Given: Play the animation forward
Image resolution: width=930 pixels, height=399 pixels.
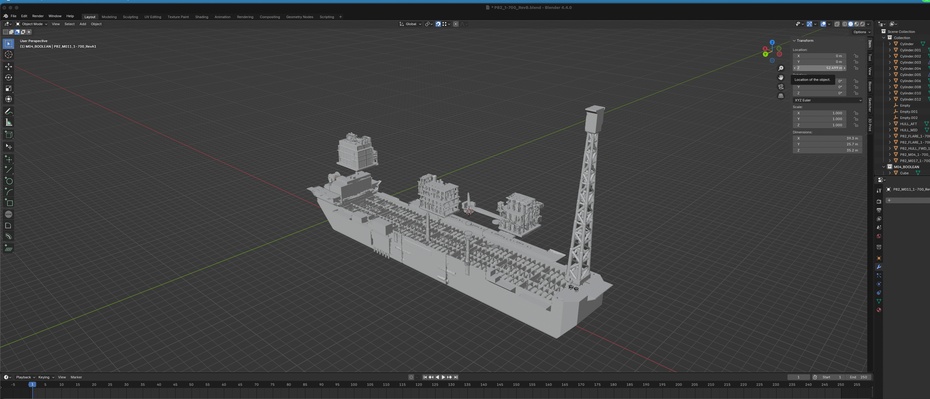Looking at the screenshot, I should [443, 377].
